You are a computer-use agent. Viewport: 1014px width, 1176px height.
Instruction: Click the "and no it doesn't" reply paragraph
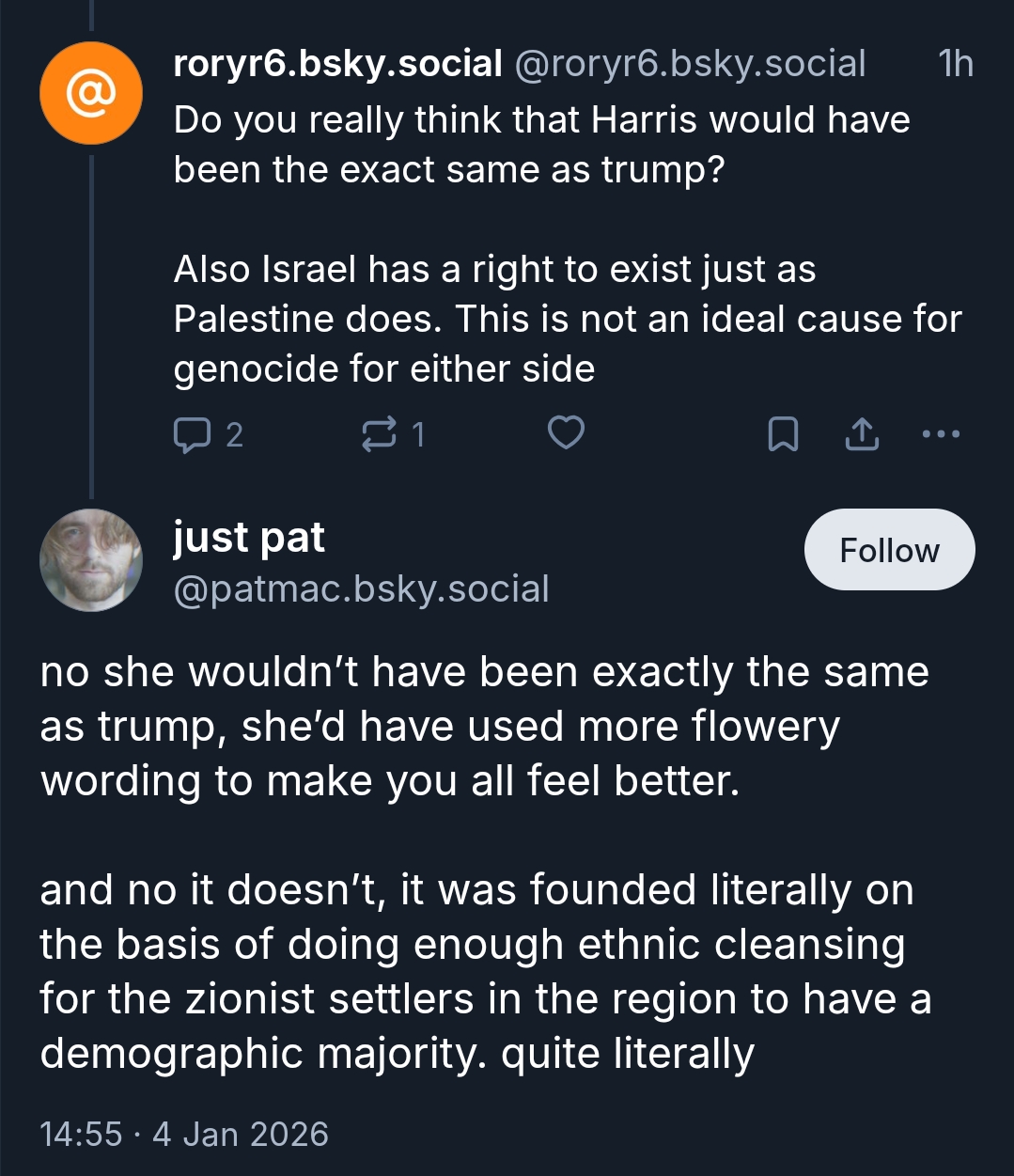coord(484,971)
